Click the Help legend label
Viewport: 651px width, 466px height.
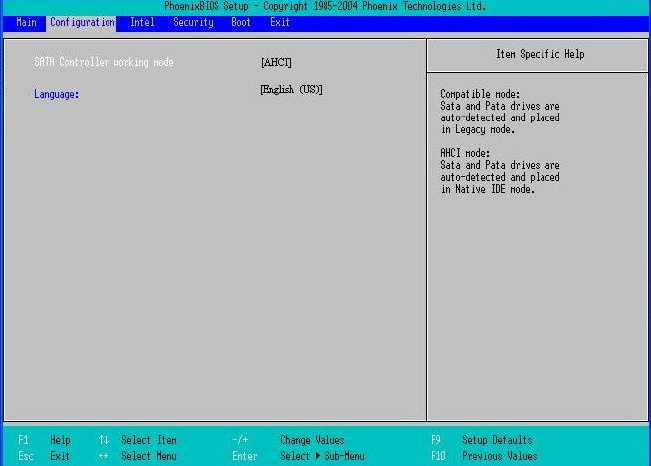60,440
